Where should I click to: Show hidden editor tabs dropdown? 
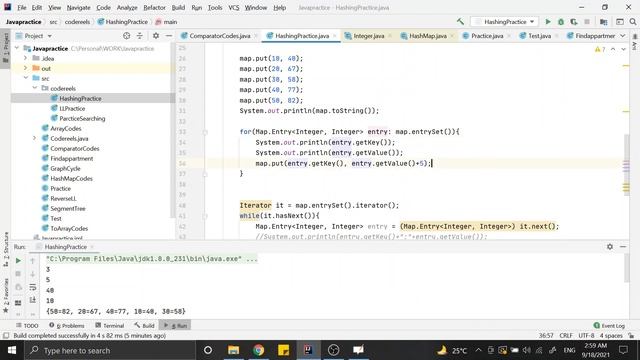click(622, 36)
